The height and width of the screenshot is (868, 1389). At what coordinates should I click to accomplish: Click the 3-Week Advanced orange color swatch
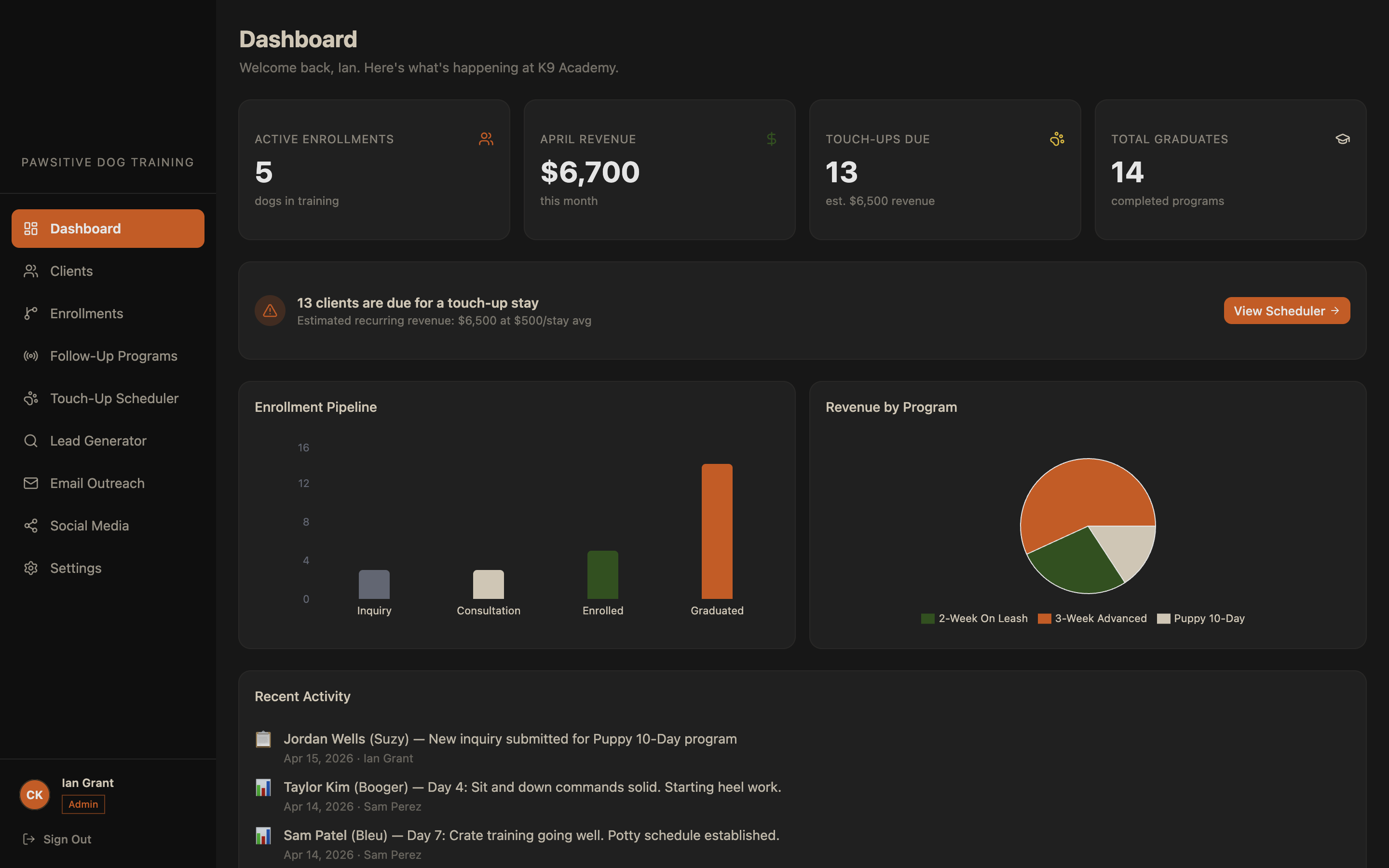coord(1044,618)
